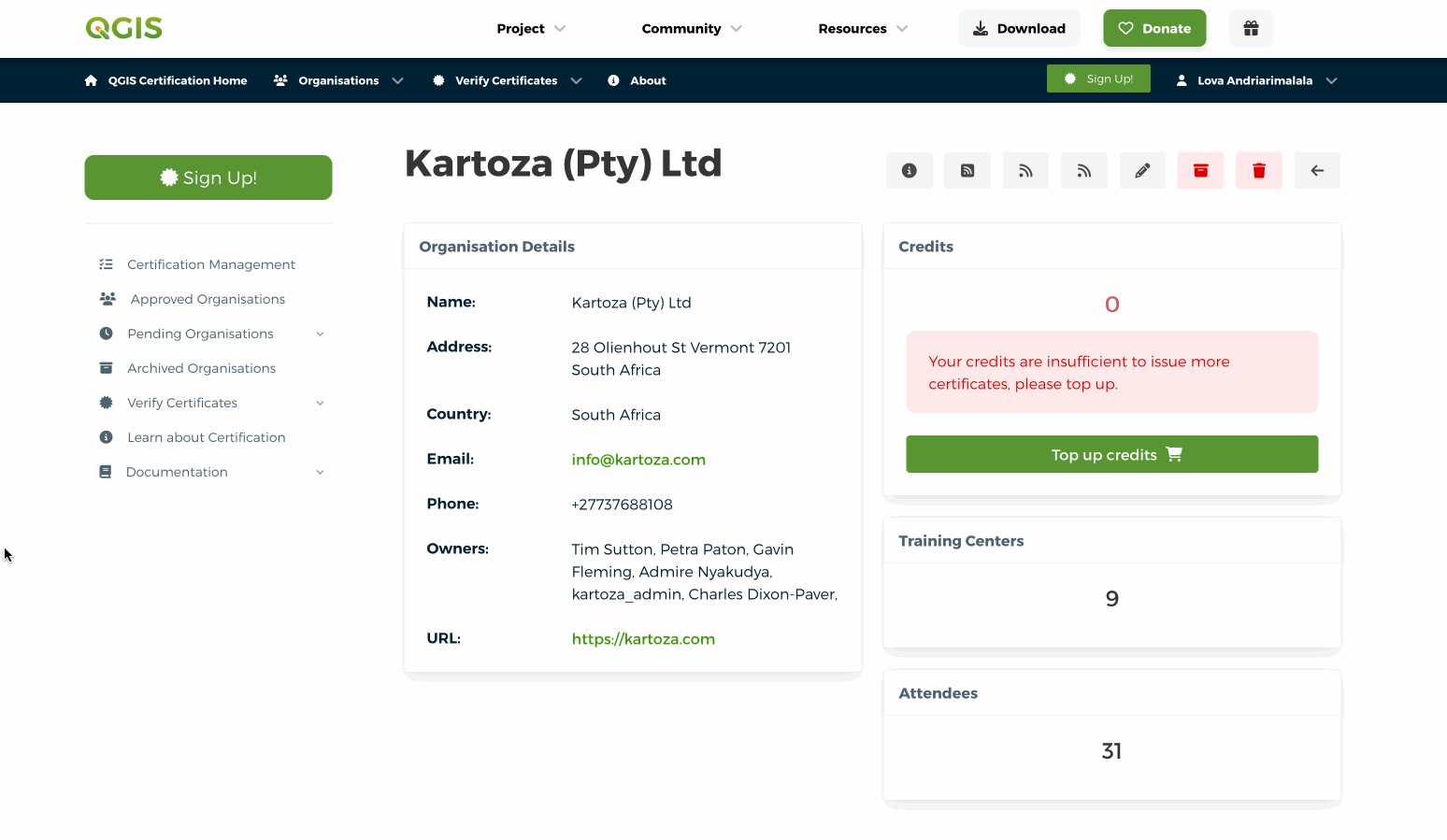Screen dimensions: 1447x840
Task: Click the info icon beside About in the navbar
Action: (613, 80)
